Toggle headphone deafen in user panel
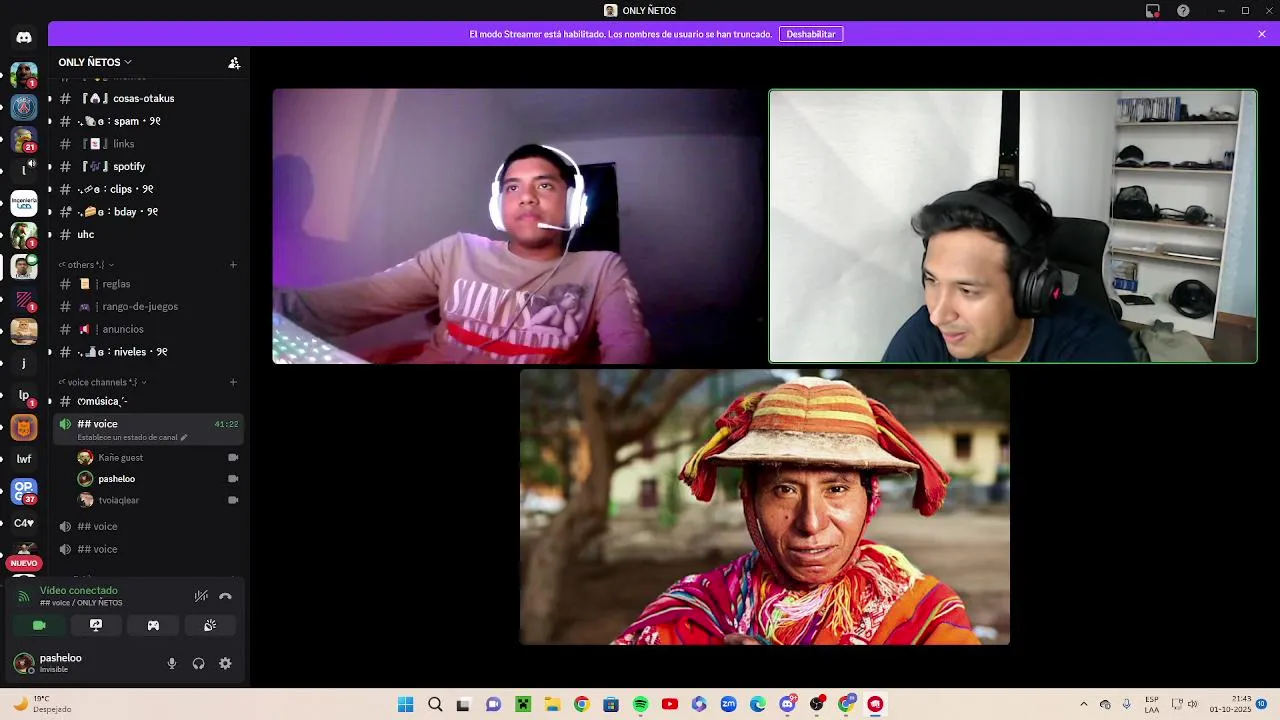The height and width of the screenshot is (720, 1280). (x=198, y=663)
